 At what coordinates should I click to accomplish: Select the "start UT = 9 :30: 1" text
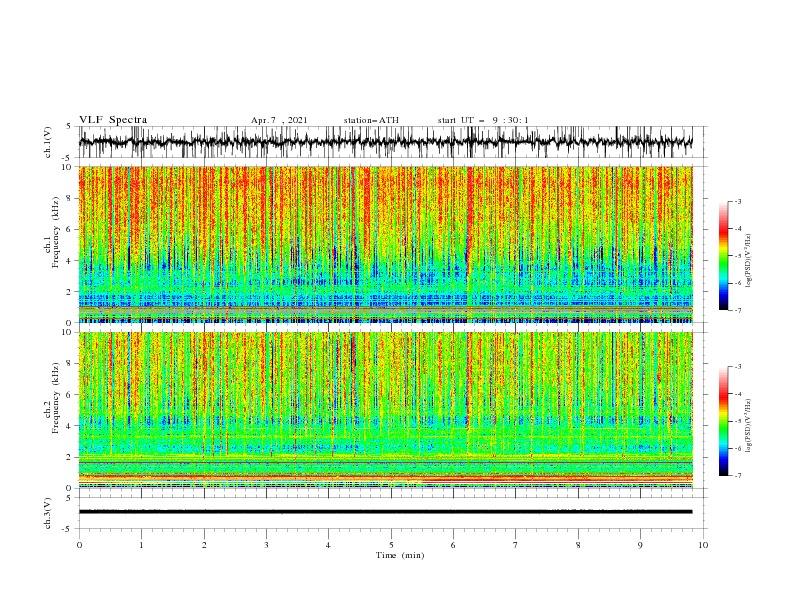(483, 120)
